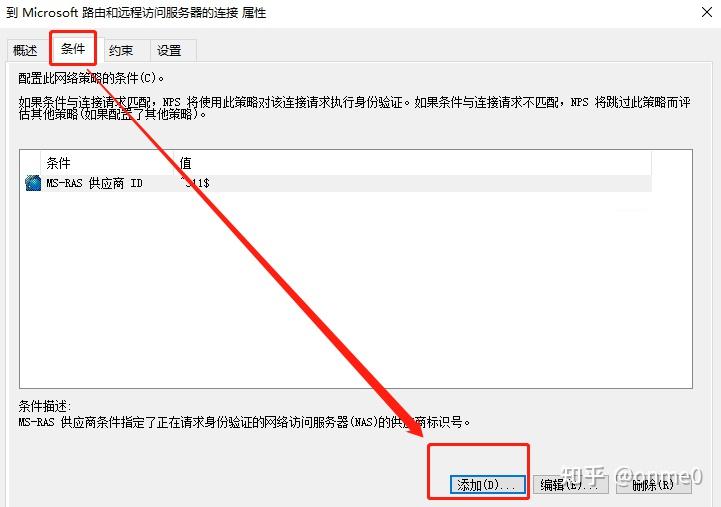Screen dimensions: 721x507
Task: Select the MS-RAS 供应商 ID row
Action: [x=338, y=183]
